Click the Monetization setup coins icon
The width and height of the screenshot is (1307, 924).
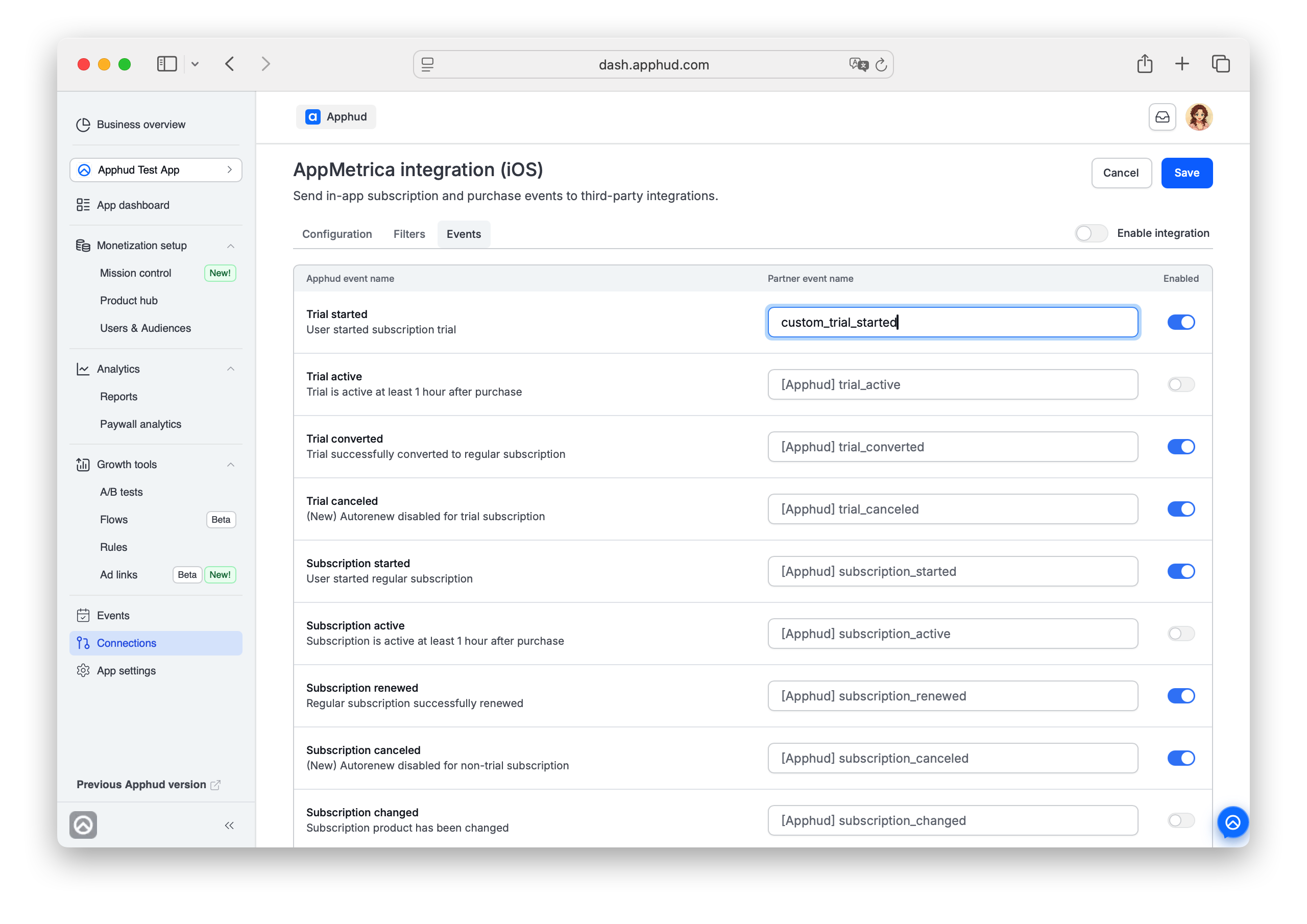tap(83, 246)
